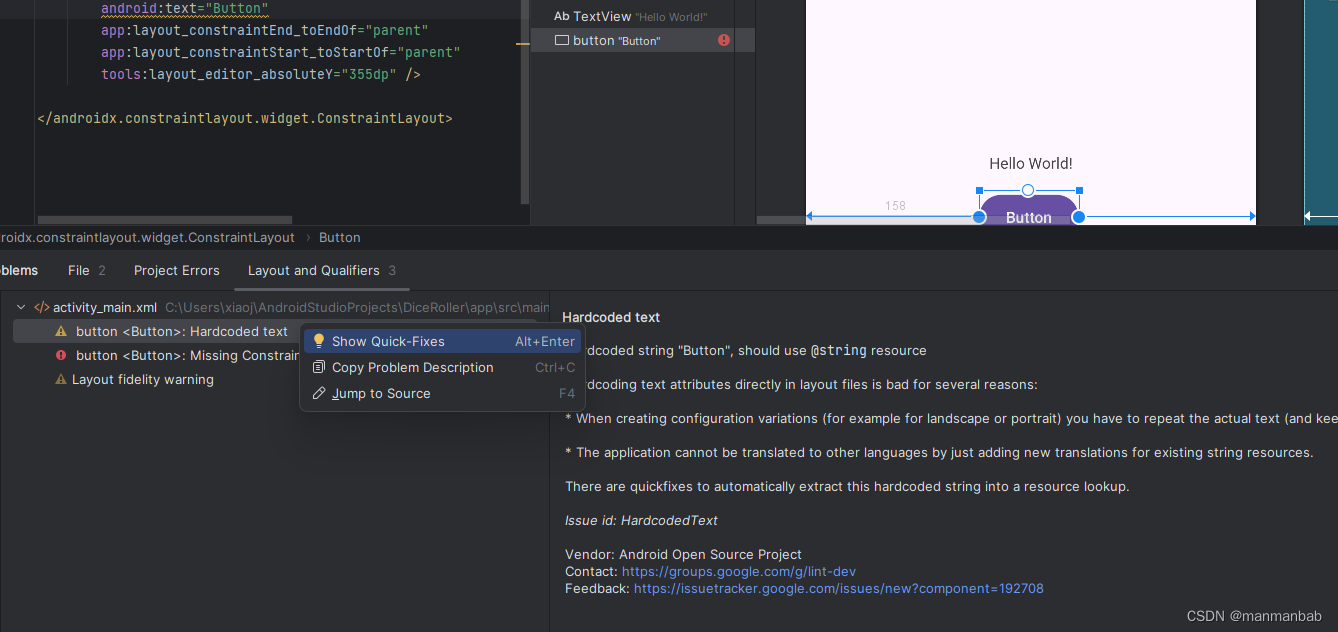Open the Layout and Qualifiers tab
This screenshot has height=632, width=1338.
[322, 270]
